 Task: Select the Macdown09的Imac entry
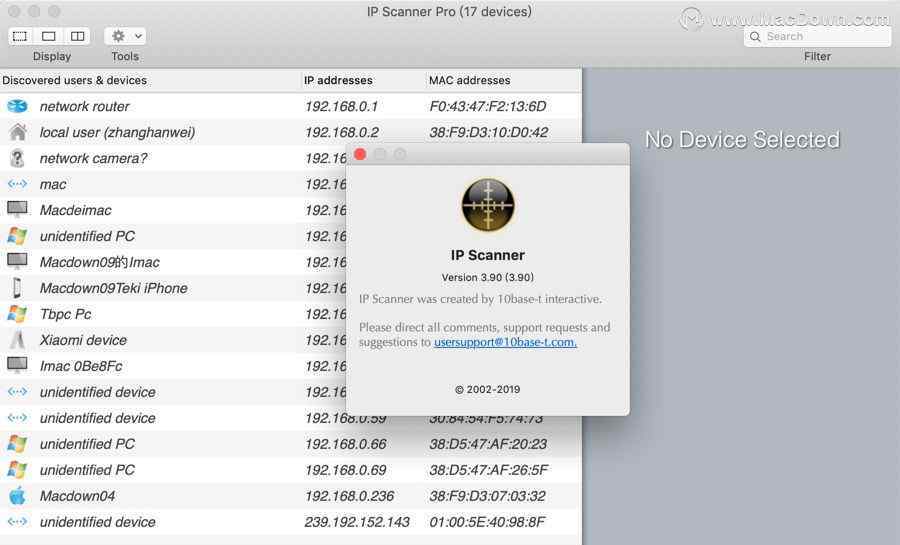100,262
